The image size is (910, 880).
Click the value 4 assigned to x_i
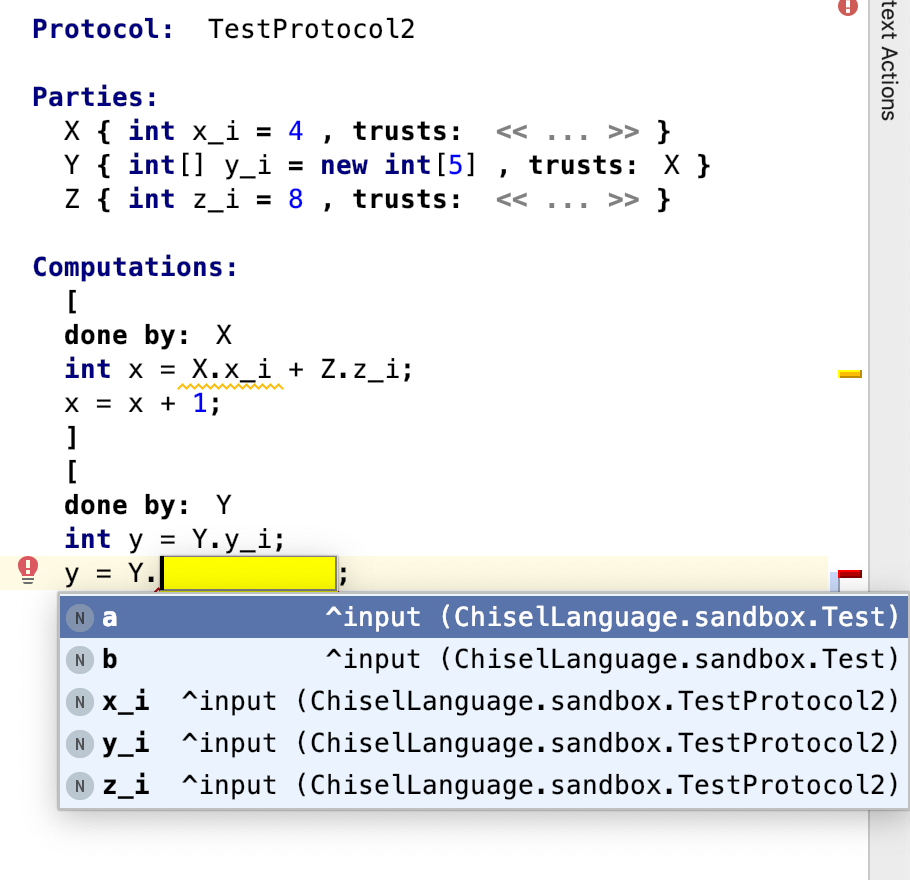point(296,131)
